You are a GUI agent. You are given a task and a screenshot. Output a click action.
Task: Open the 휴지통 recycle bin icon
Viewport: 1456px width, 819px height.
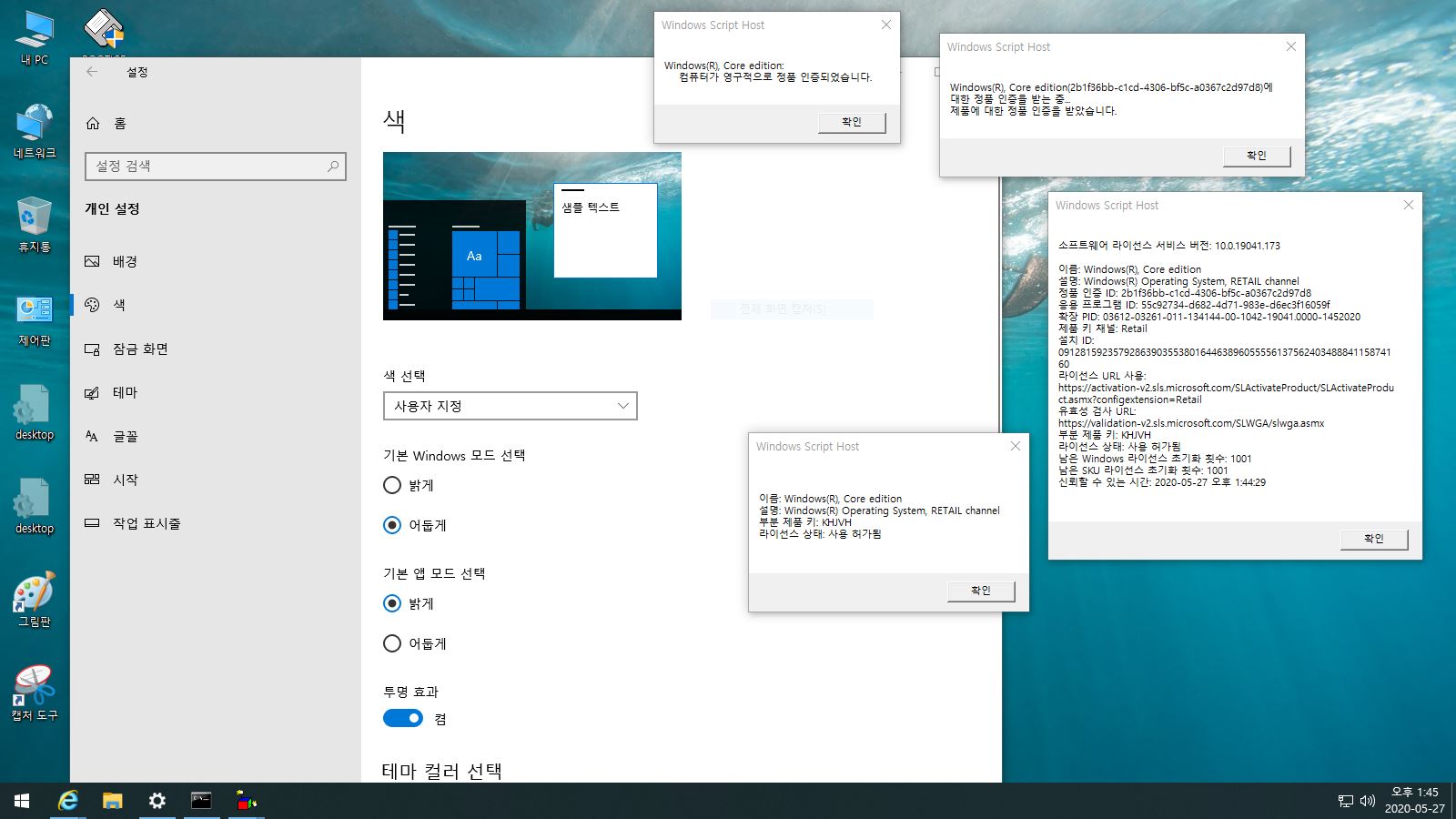point(35,226)
